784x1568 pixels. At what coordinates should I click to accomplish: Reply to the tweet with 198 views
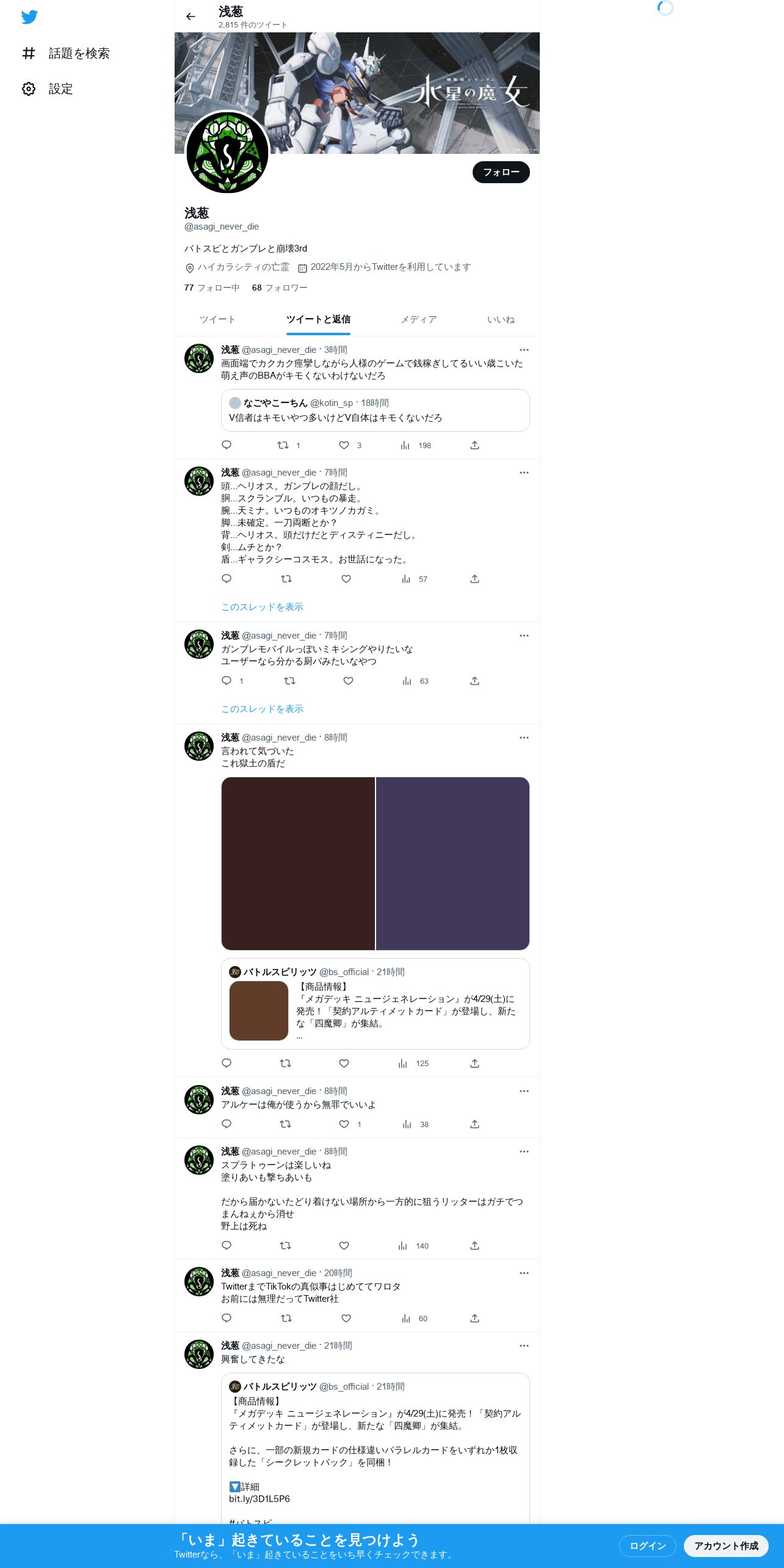click(227, 445)
